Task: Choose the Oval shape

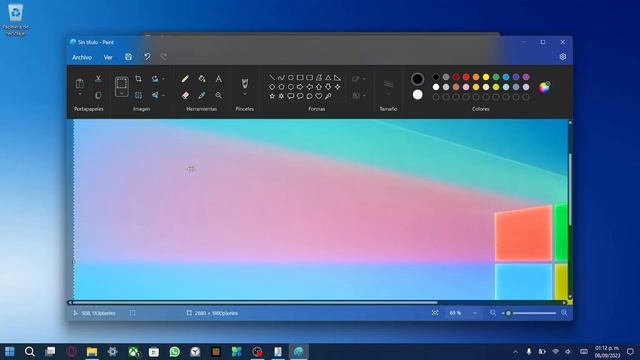Action: point(291,78)
